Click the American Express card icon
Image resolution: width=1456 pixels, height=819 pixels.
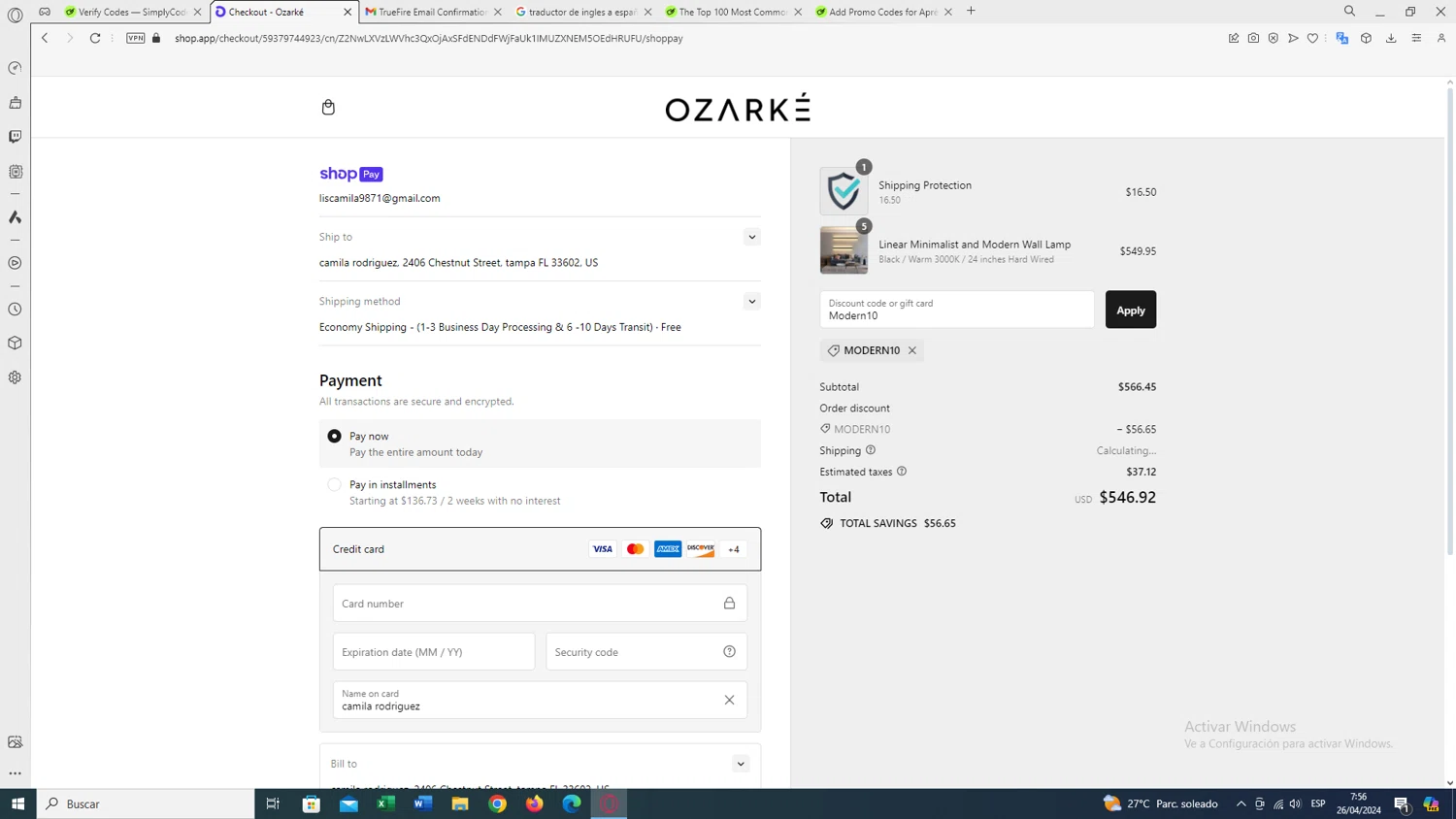coord(668,549)
